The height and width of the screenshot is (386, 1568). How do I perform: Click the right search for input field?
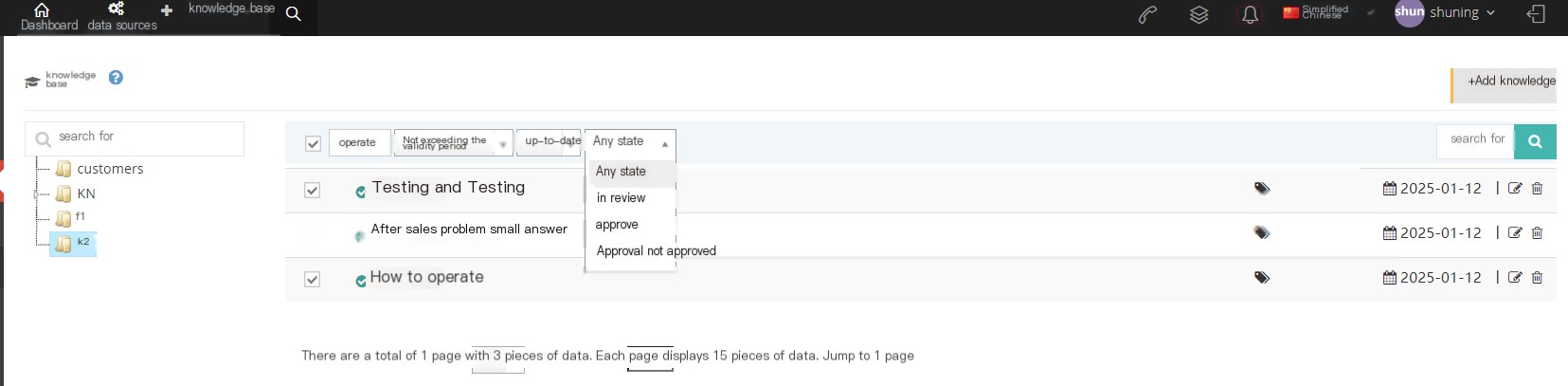click(1475, 141)
